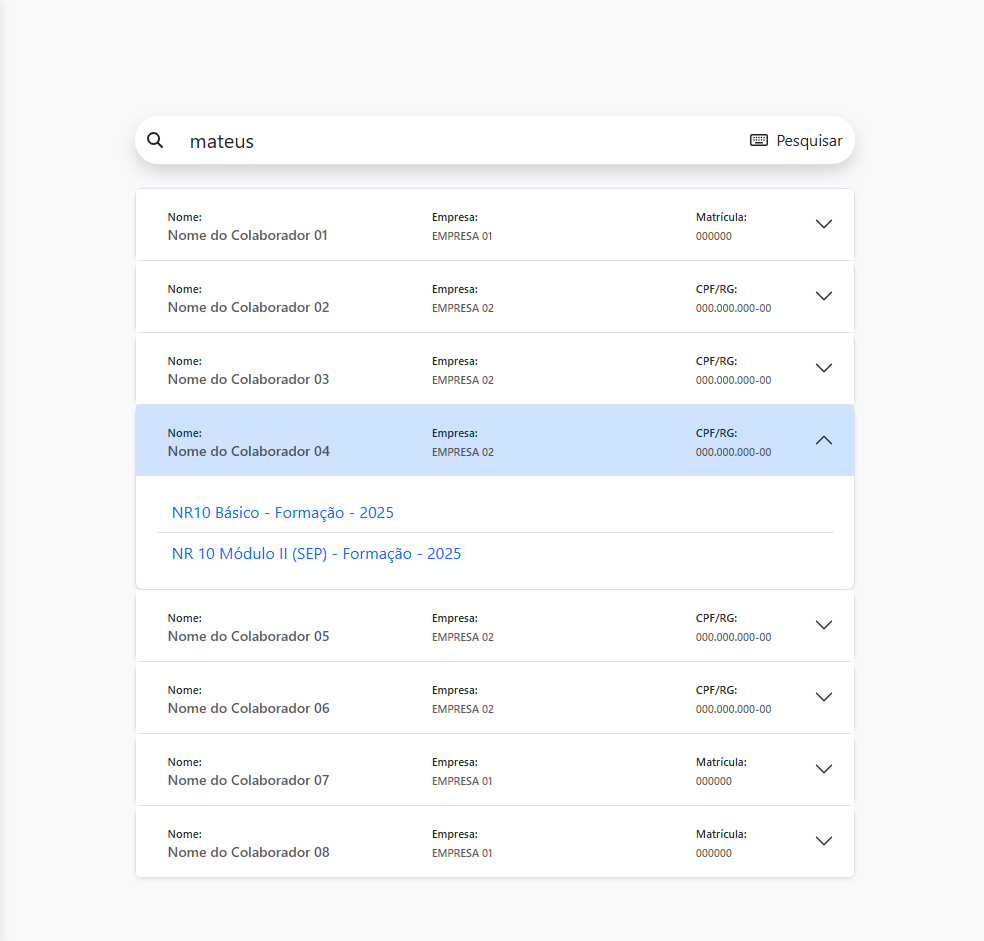Viewport: 984px width, 941px height.
Task: Expand Nome do Colaborador 05 details
Action: click(x=823, y=625)
